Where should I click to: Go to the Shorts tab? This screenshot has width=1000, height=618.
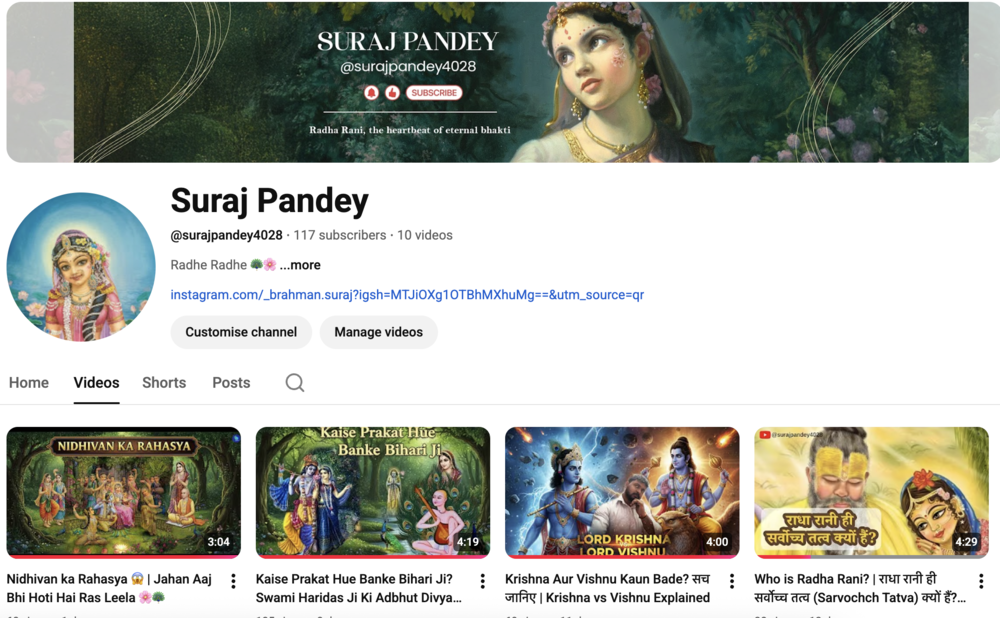(164, 383)
